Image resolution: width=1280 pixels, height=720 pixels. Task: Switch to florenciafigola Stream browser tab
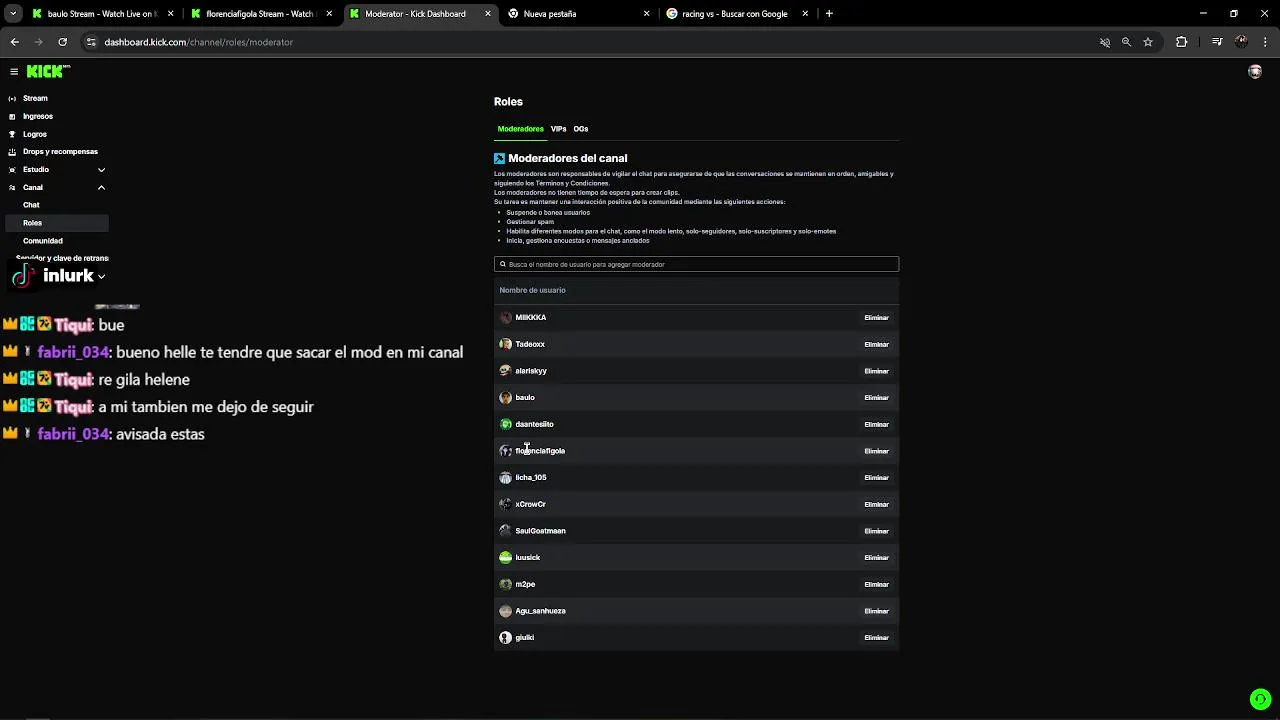point(262,14)
